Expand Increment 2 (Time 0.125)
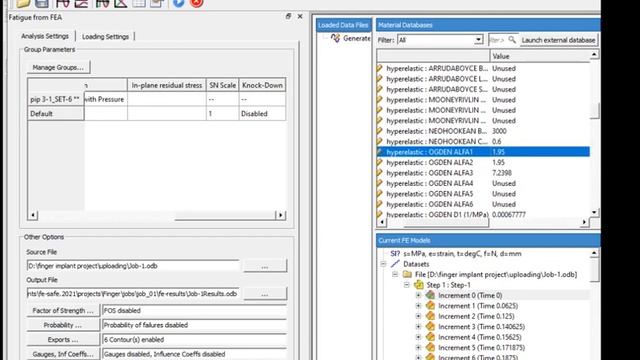The width and height of the screenshot is (640, 360). pos(418,316)
